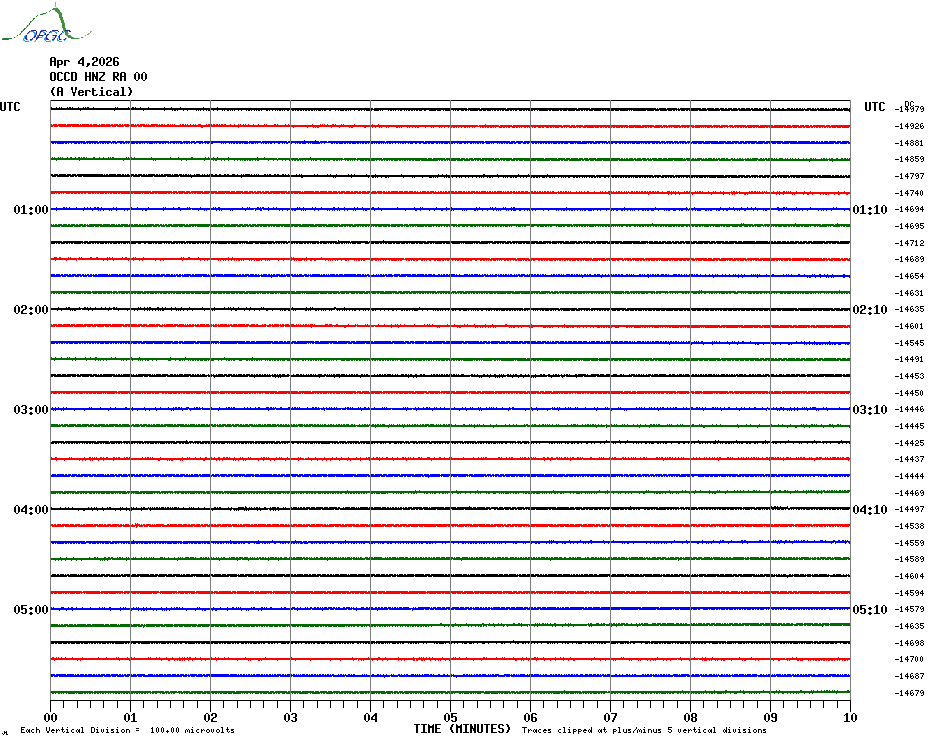Click the 01:10 label on right axis

coord(869,210)
